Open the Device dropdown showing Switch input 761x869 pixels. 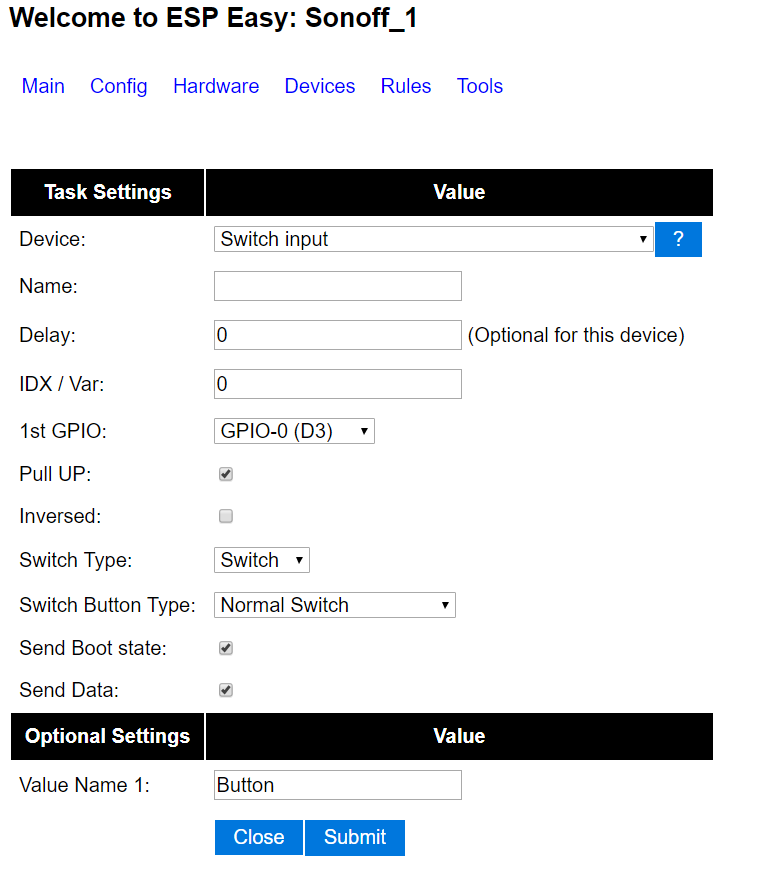433,239
